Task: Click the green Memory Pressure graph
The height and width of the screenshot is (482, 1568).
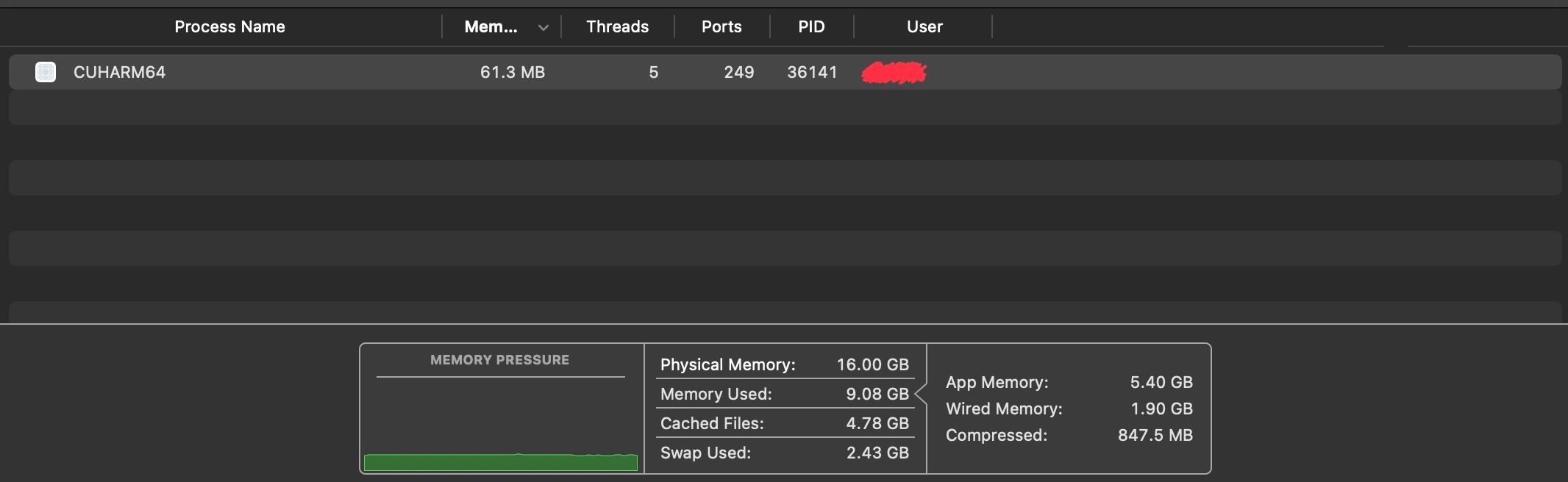Action: 500,462
